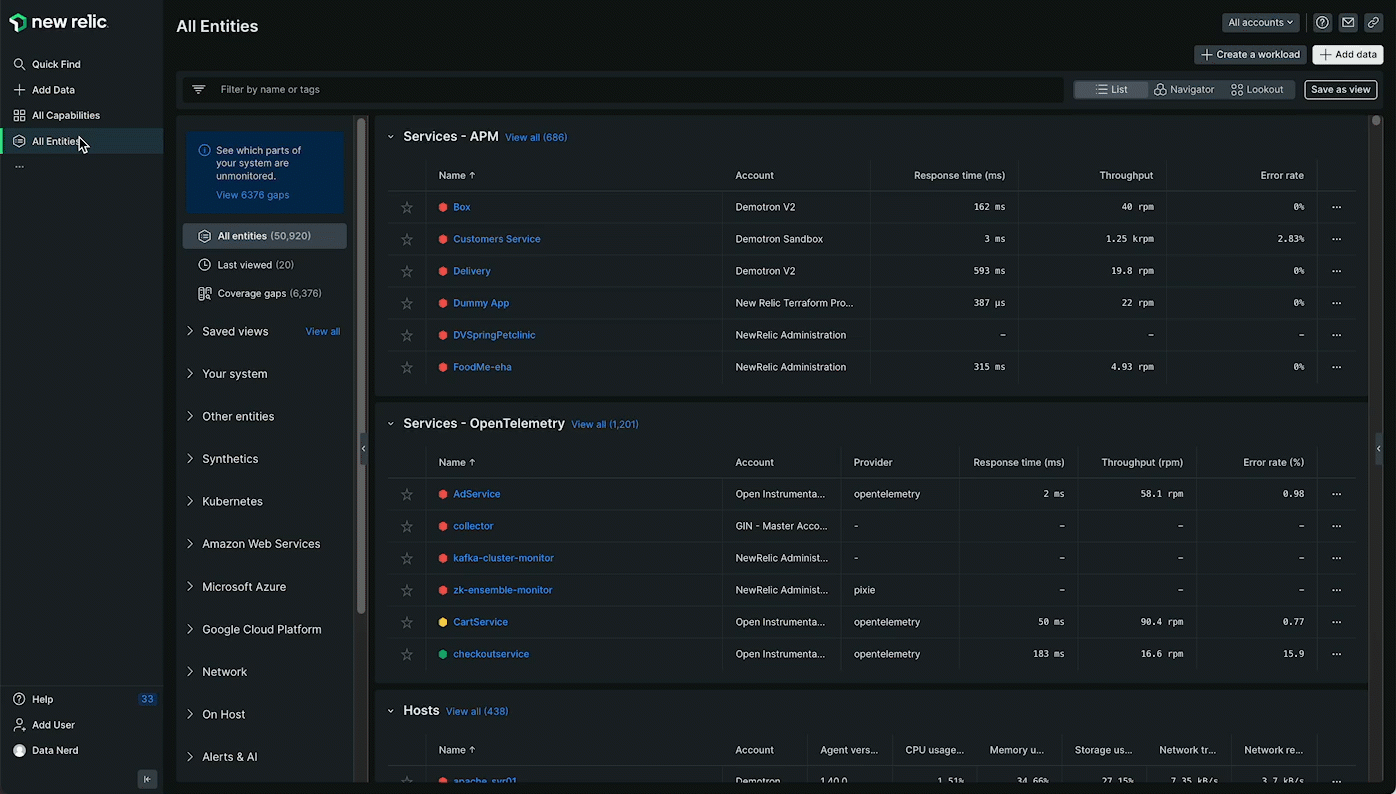Star the AdService entity as favorite
The width and height of the screenshot is (1396, 794).
point(407,495)
